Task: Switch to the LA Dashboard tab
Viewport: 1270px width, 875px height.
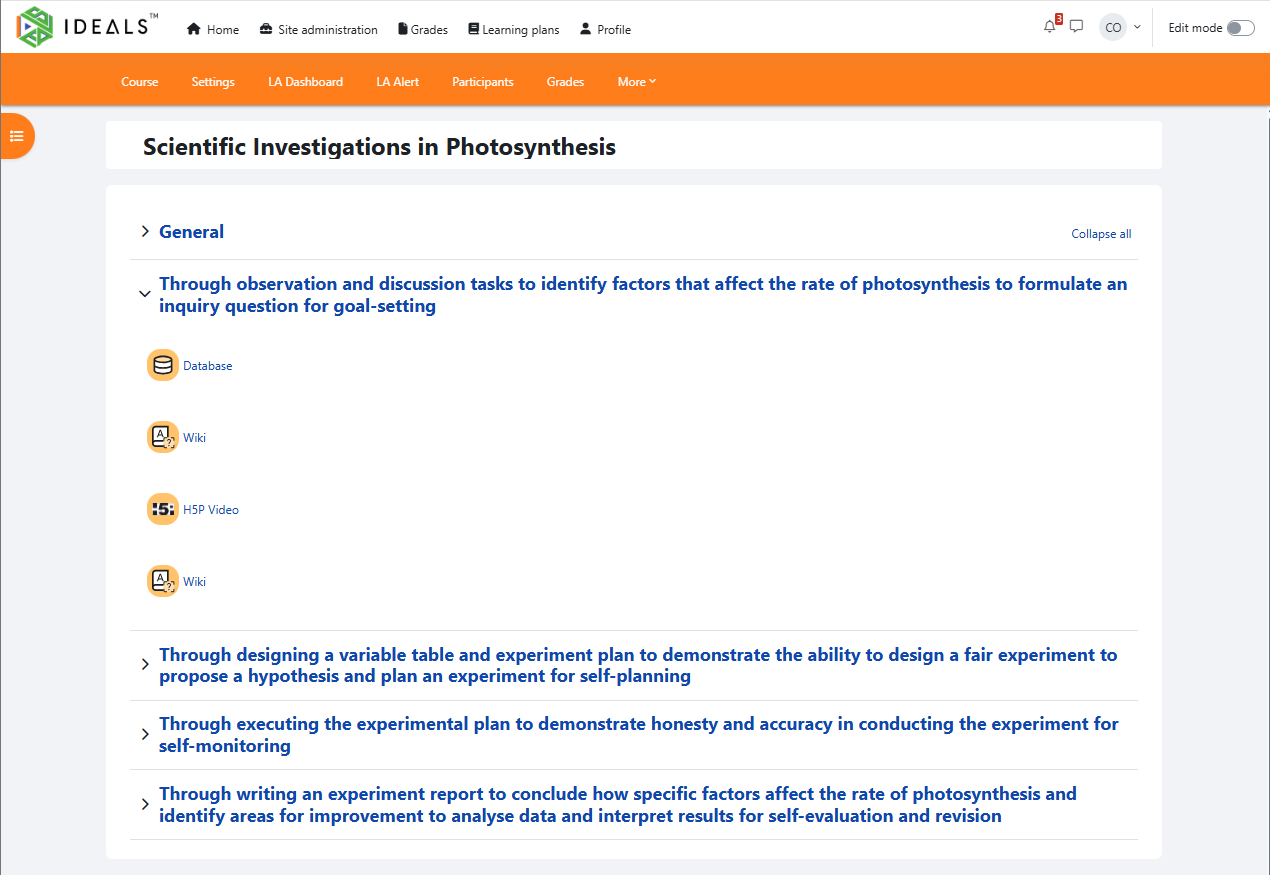Action: pyautogui.click(x=305, y=82)
